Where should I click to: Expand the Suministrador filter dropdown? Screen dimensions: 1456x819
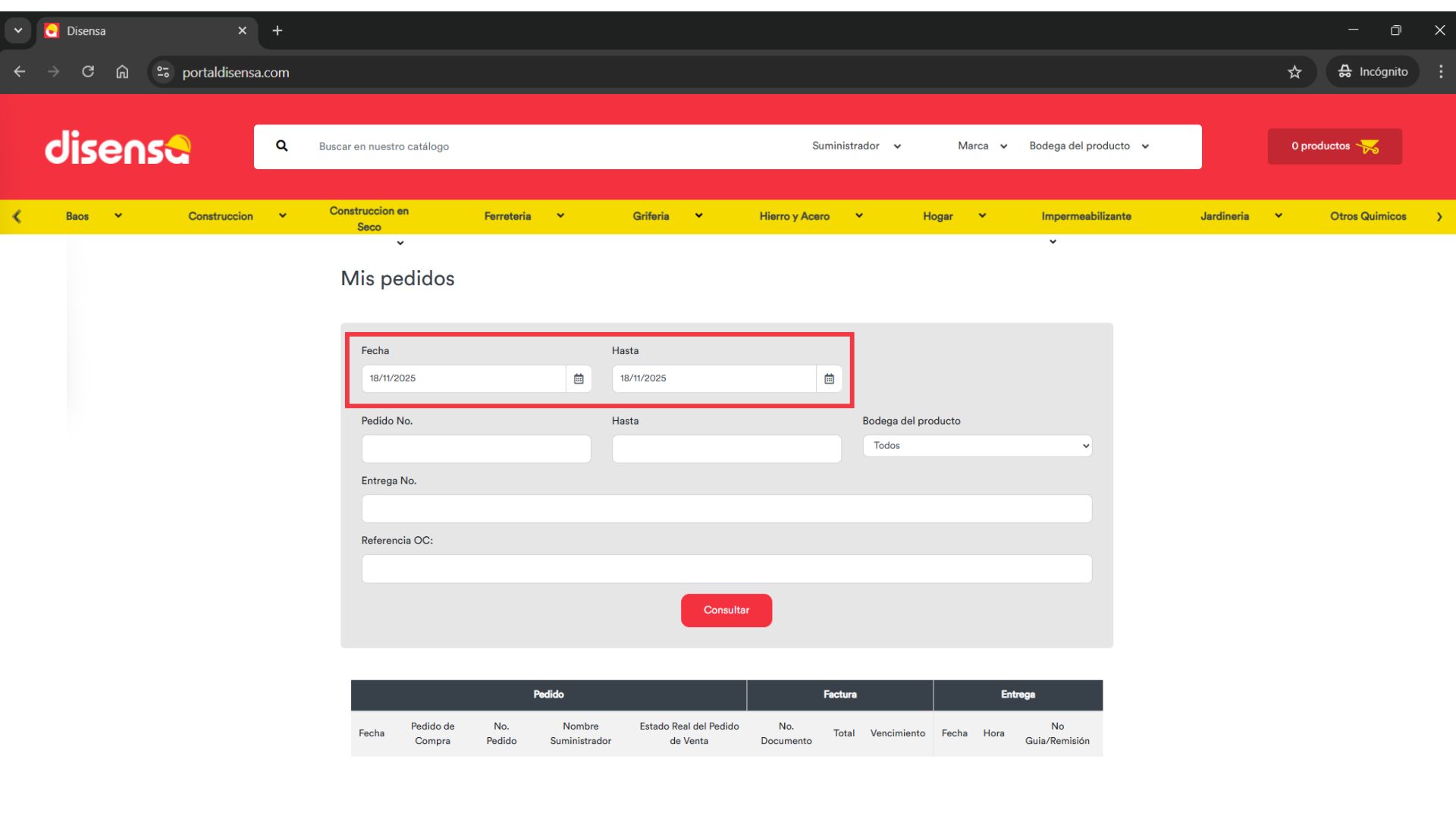856,146
